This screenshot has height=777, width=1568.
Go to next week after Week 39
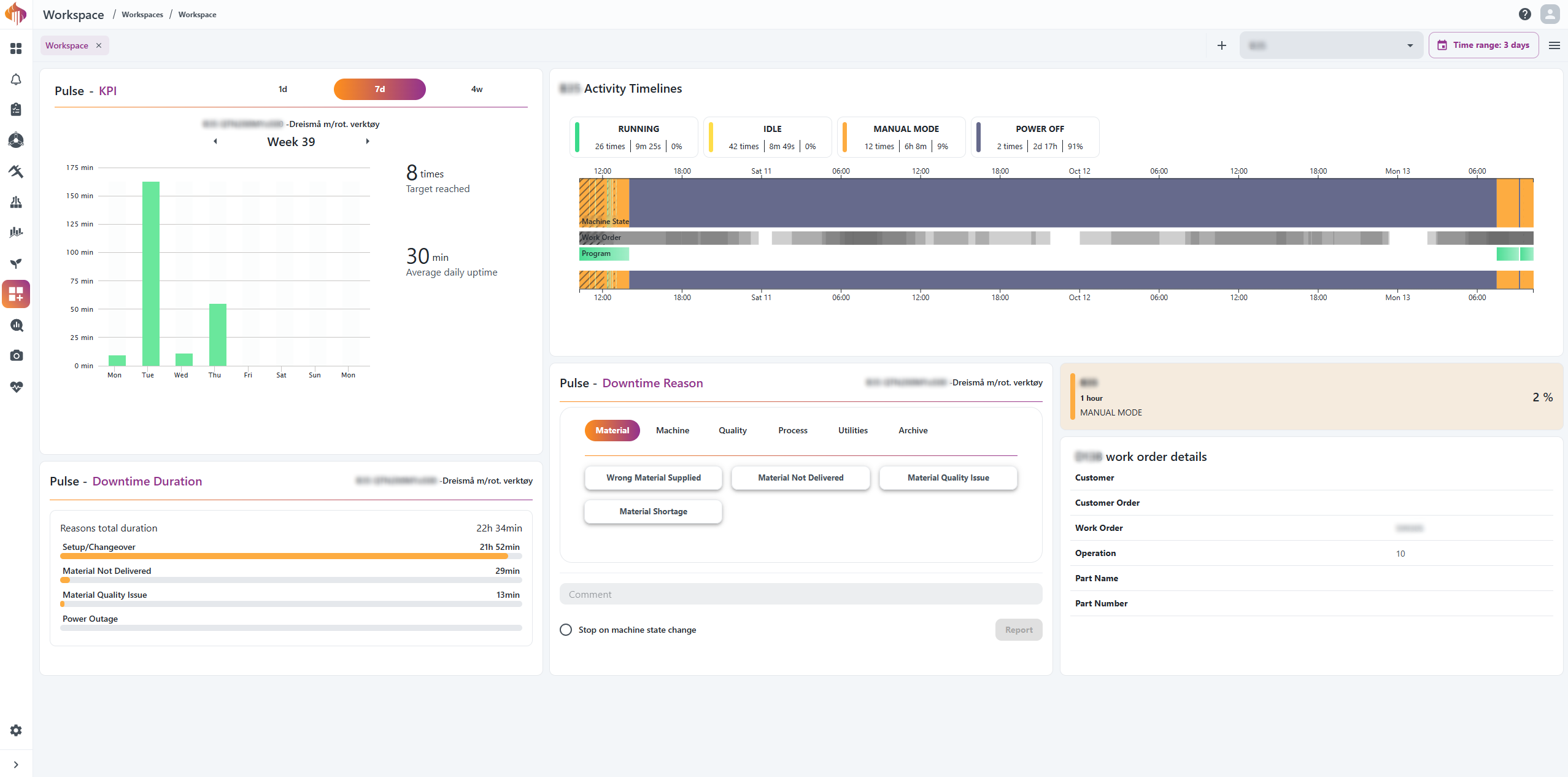[x=368, y=142]
